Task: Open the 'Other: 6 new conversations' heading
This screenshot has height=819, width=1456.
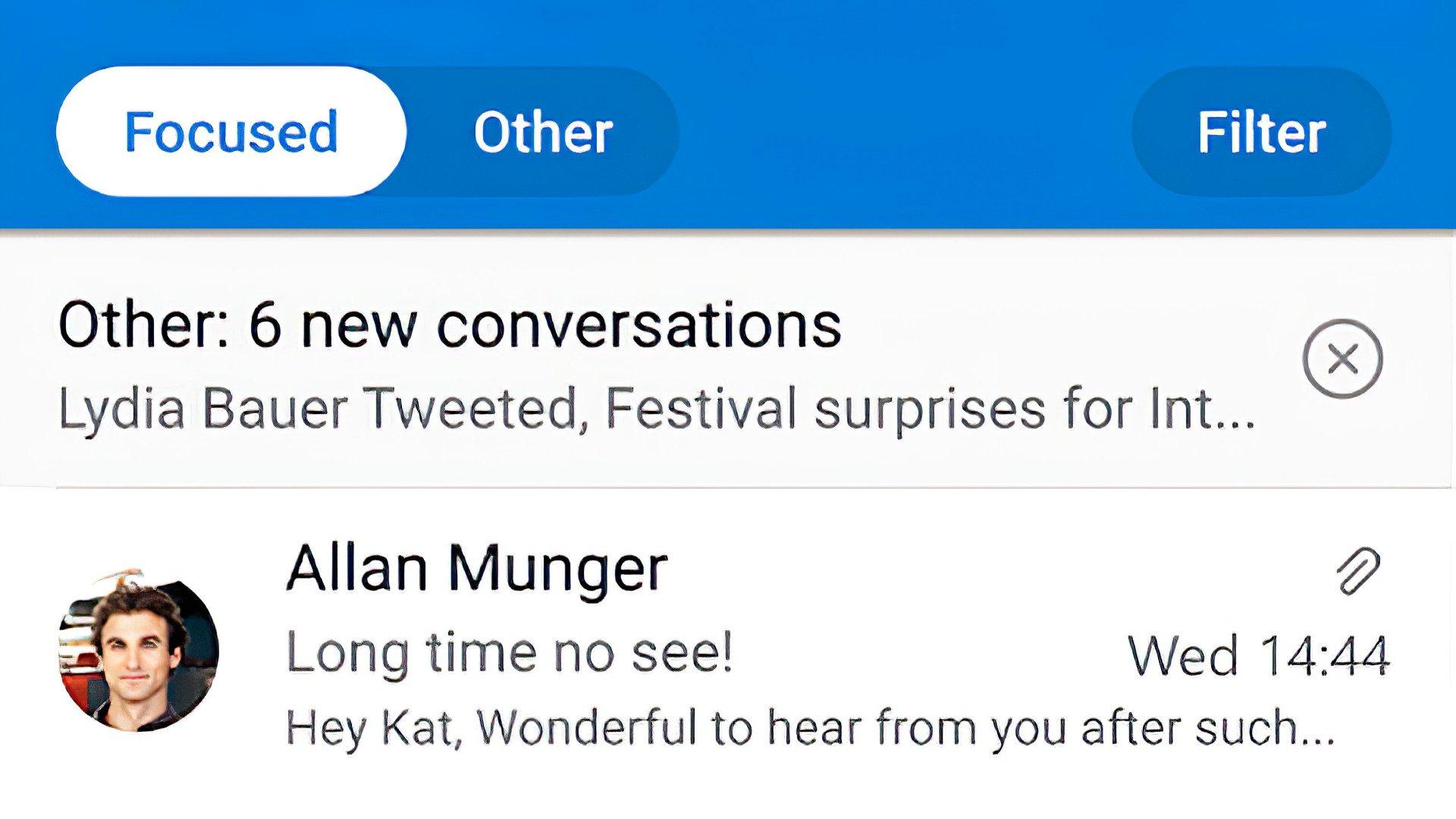Action: pos(450,326)
